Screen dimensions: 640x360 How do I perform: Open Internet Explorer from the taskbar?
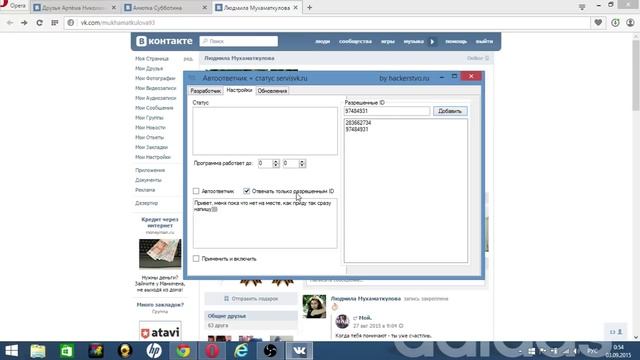point(241,351)
